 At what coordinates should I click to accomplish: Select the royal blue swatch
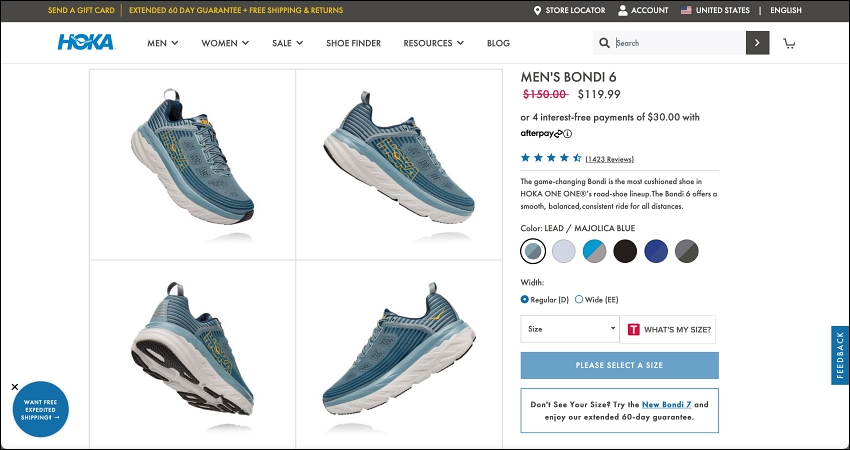pyautogui.click(x=656, y=251)
